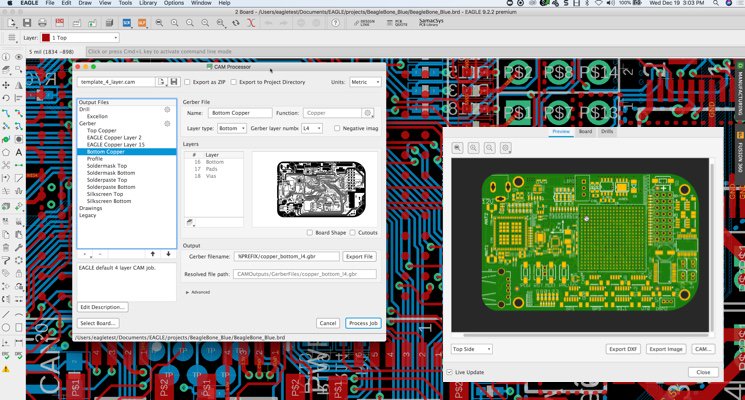The height and width of the screenshot is (400, 745).
Task: Click the edit layers icon below layer list
Action: point(190,222)
